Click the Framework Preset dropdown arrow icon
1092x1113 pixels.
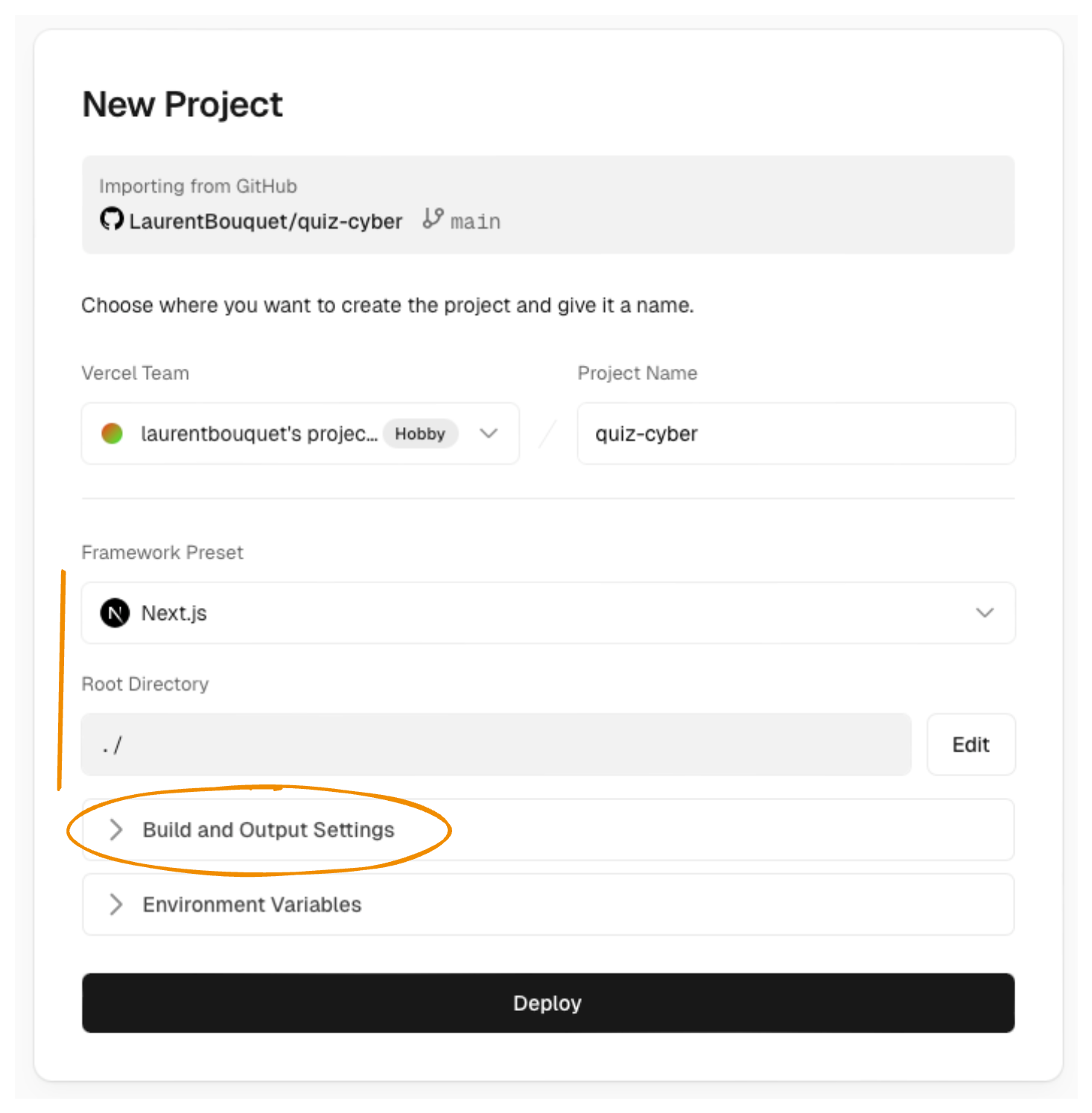(985, 613)
